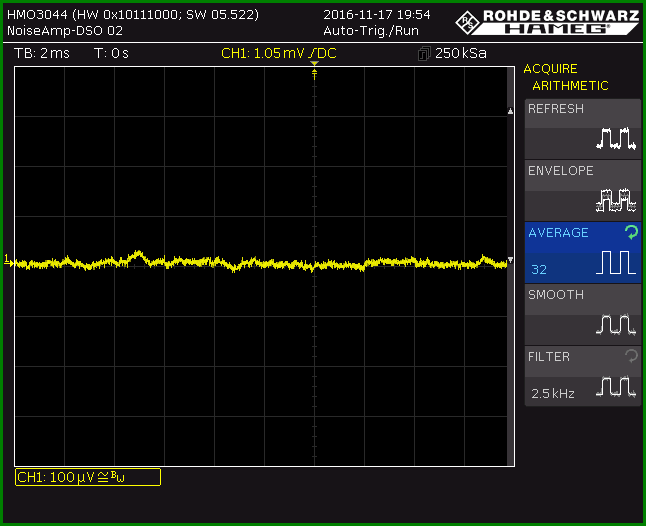Click the upper arrow marker on right edge
The width and height of the screenshot is (646, 526).
point(510,111)
